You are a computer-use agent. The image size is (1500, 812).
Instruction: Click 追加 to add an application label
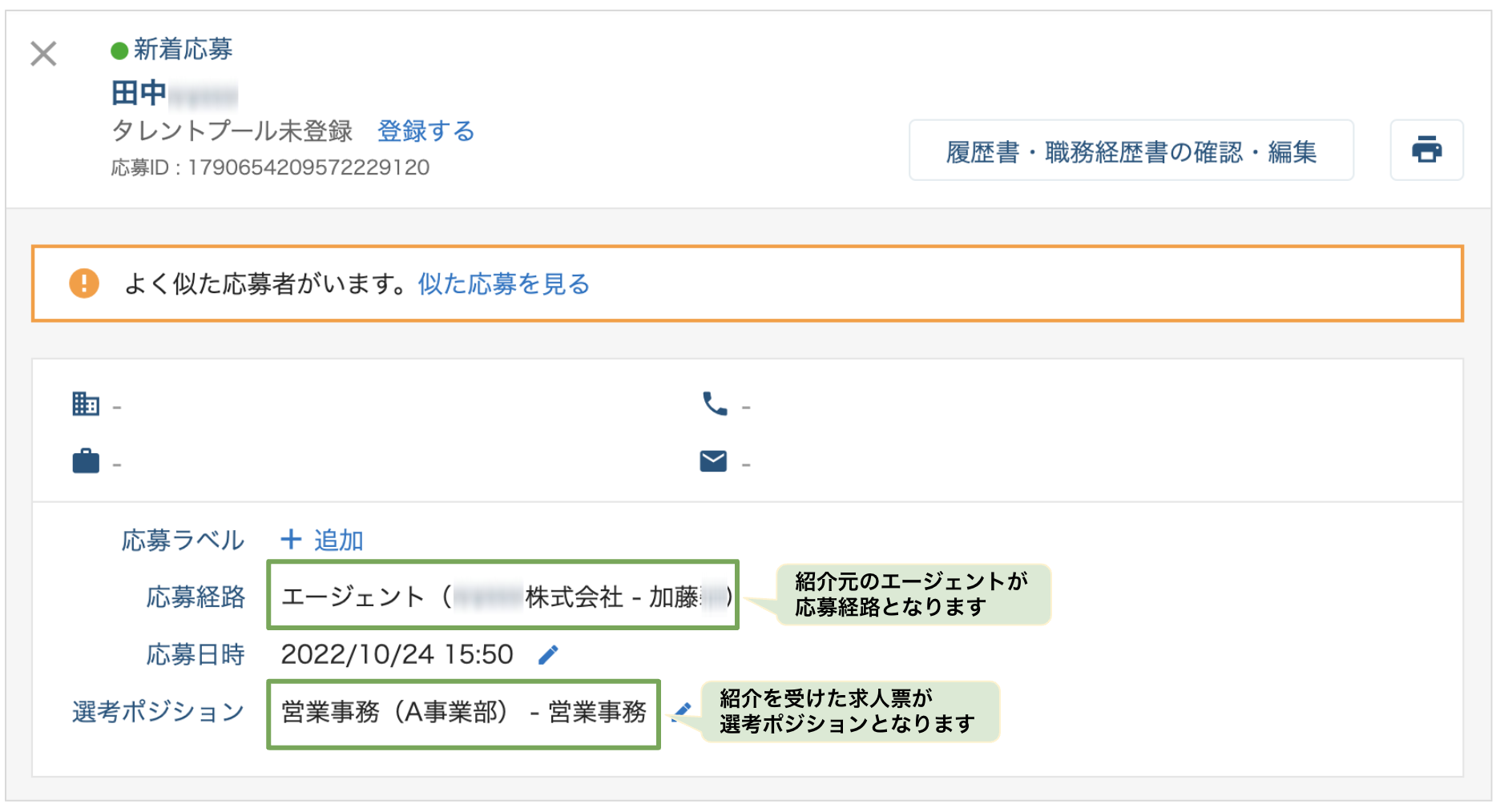(338, 541)
